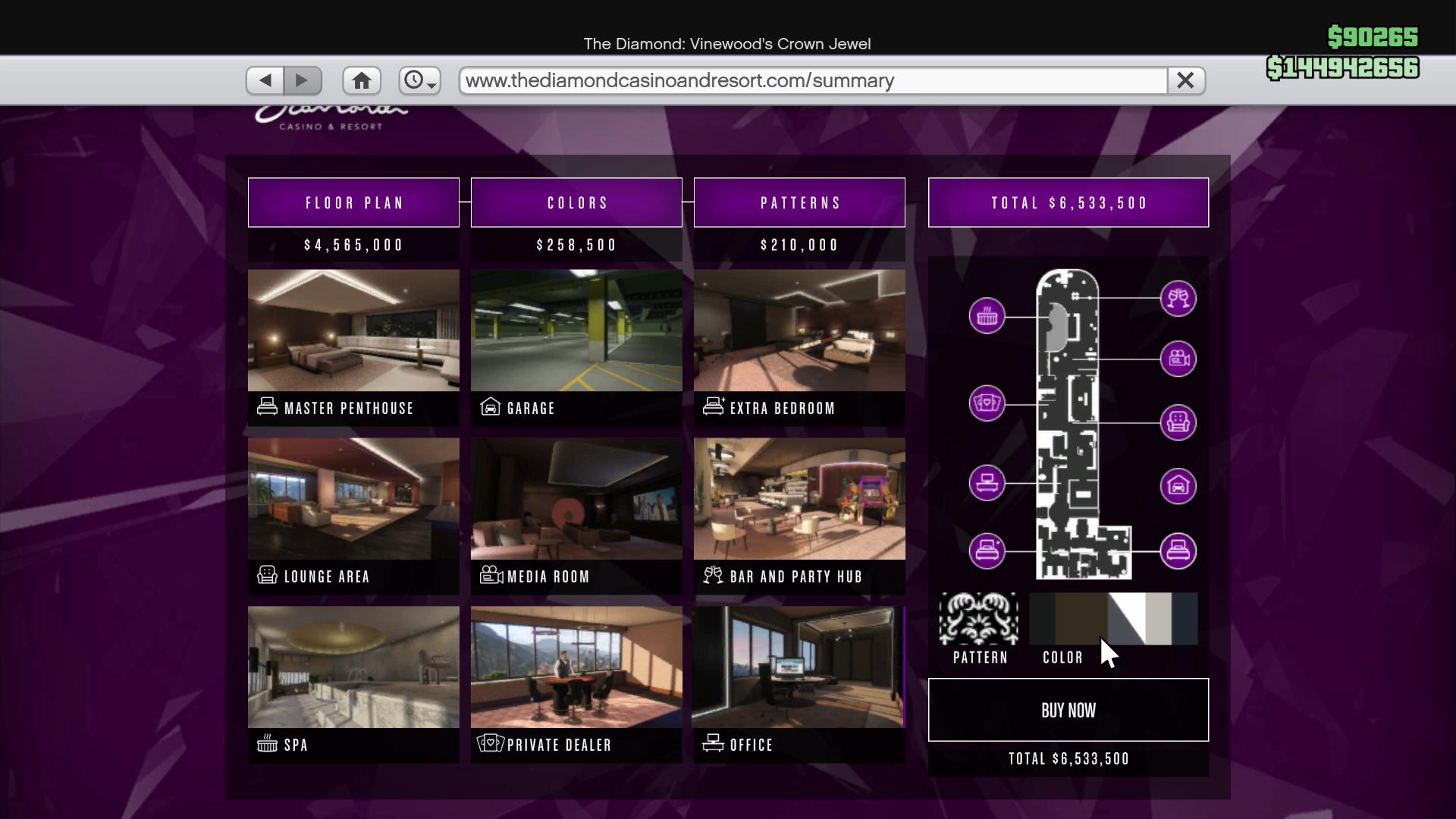This screenshot has width=1456, height=819.
Task: Click the $144942656 bank balance counter
Action: click(1343, 67)
